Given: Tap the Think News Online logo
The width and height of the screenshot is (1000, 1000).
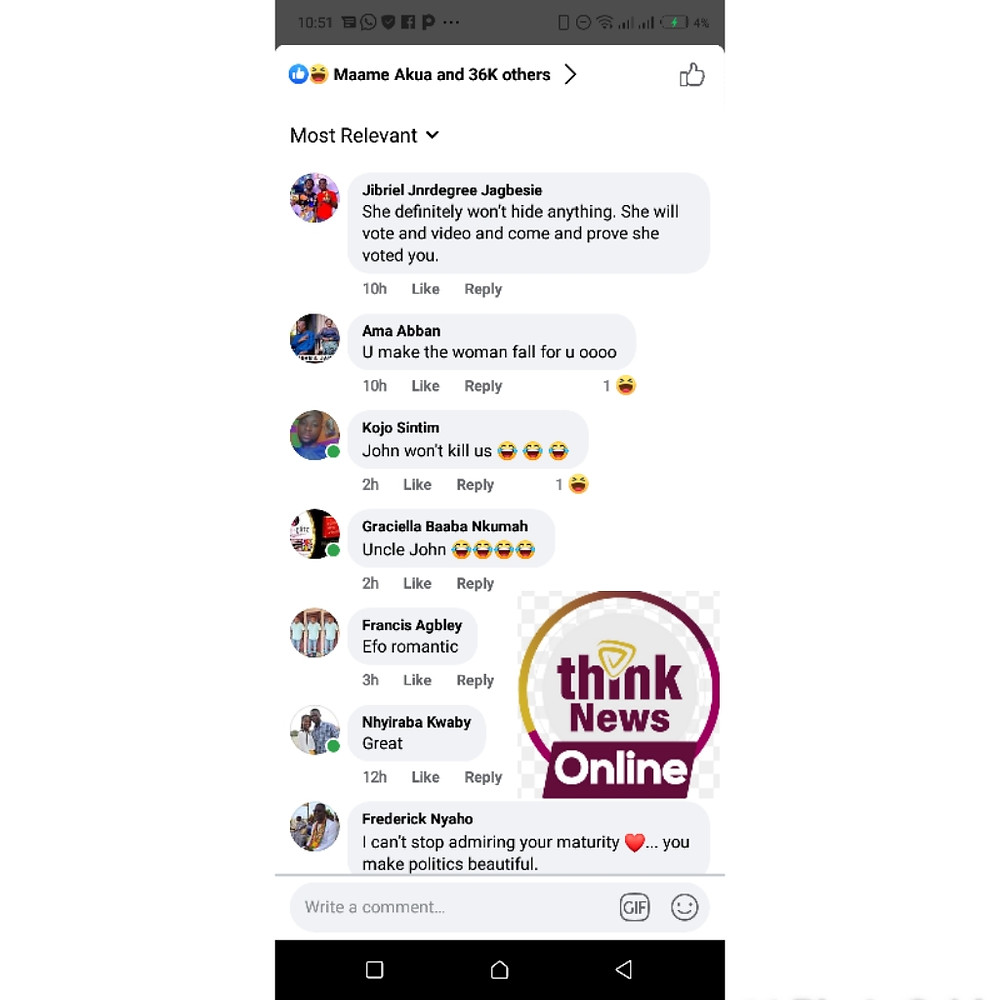Looking at the screenshot, I should tap(619, 695).
